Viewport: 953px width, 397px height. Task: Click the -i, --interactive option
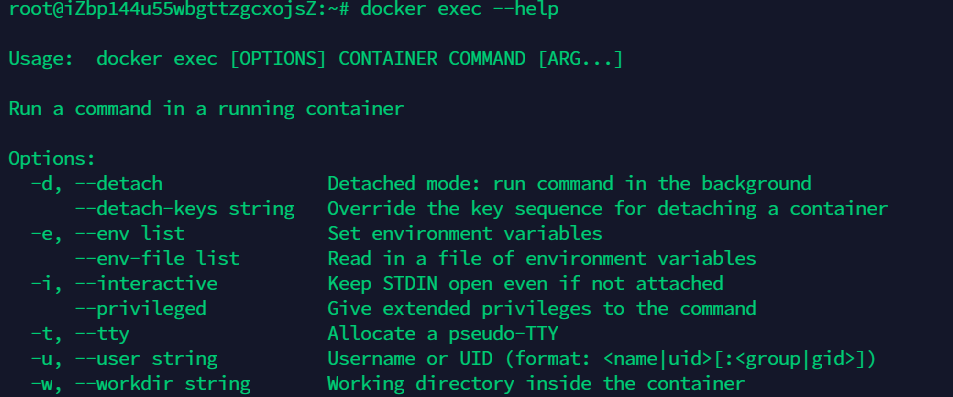coord(124,283)
